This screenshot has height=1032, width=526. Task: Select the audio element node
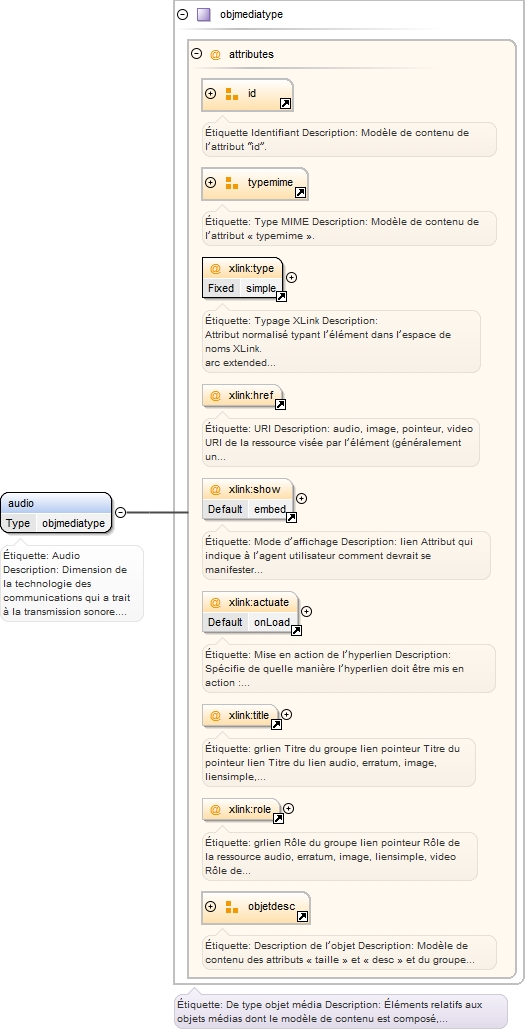[57, 513]
